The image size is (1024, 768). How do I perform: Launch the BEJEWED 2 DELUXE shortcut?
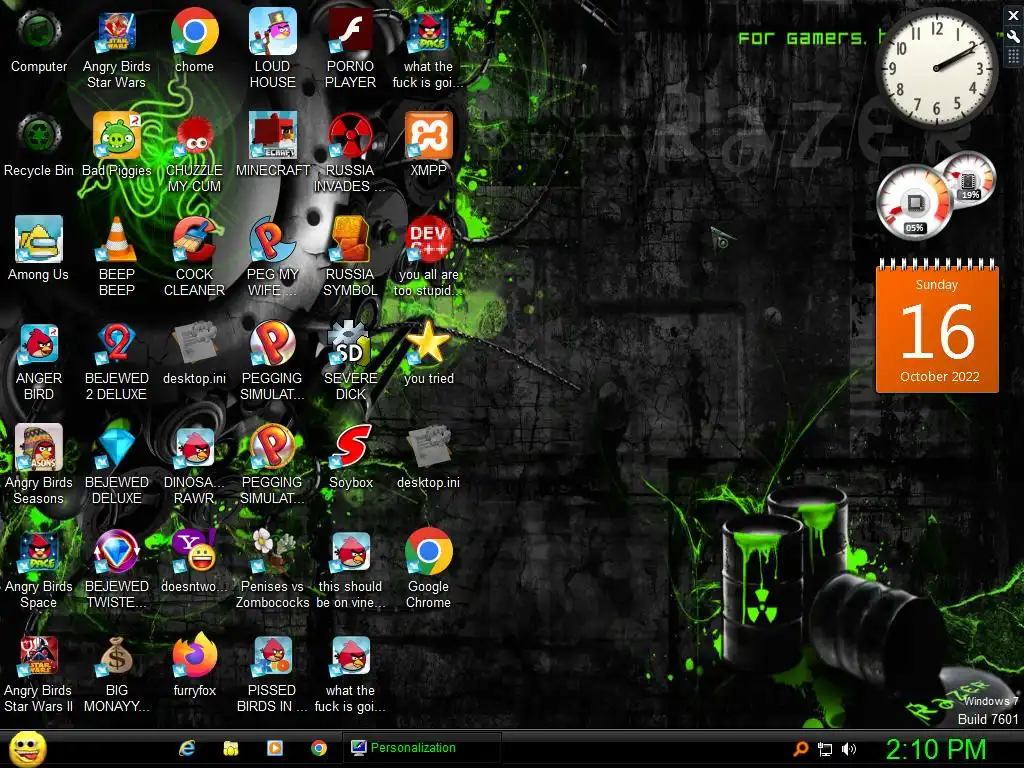click(x=116, y=361)
